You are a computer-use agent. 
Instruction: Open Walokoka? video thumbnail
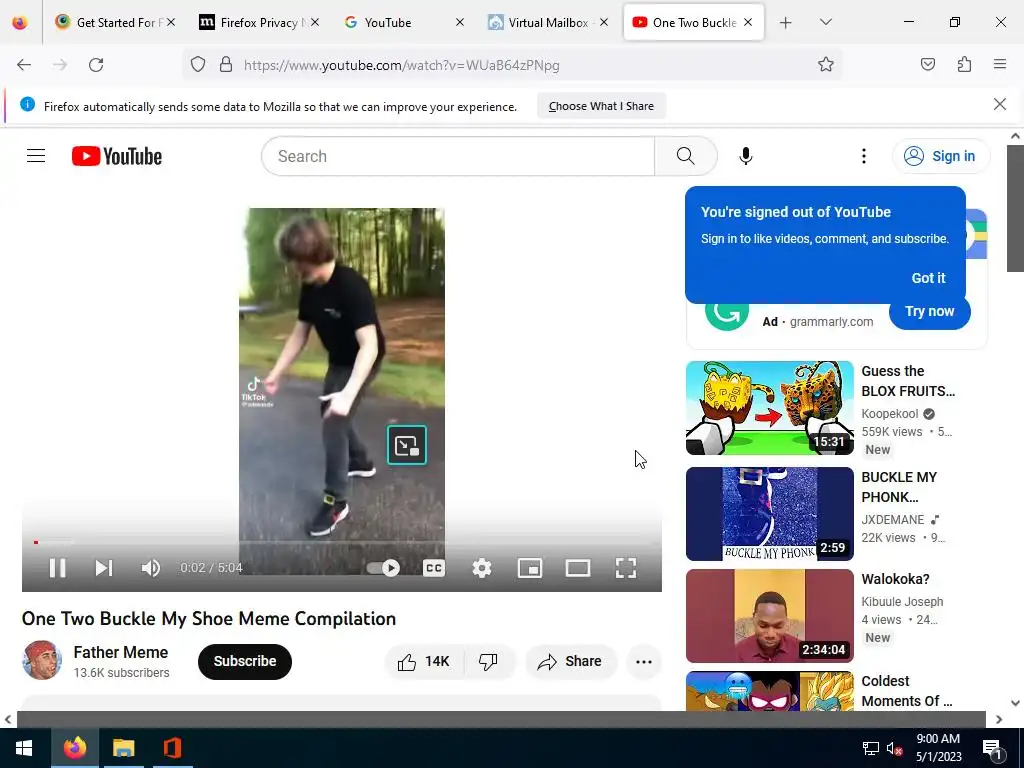click(769, 616)
